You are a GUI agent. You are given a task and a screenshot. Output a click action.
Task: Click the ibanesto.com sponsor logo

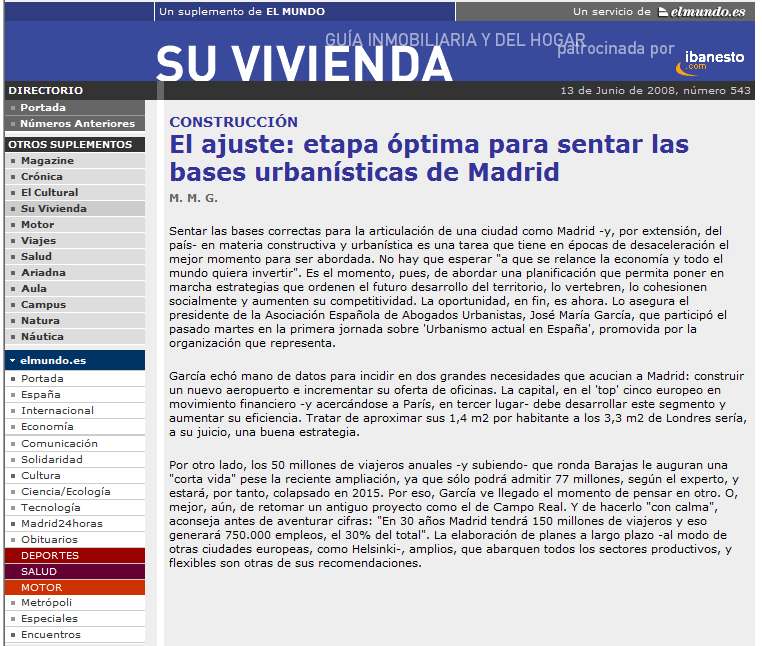712,60
